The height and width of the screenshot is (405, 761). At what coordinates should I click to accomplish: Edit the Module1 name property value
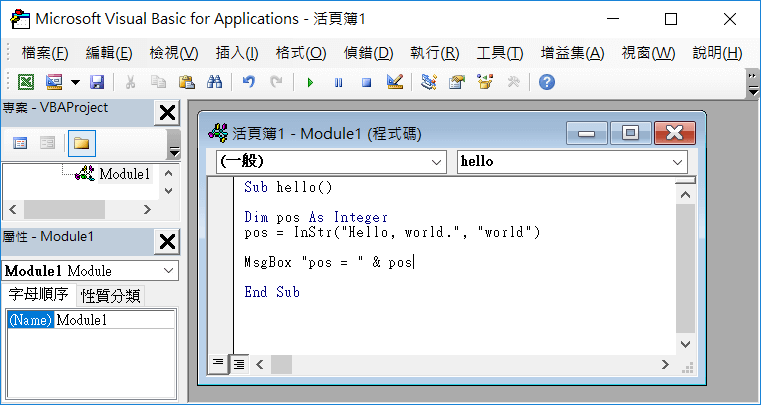click(115, 320)
